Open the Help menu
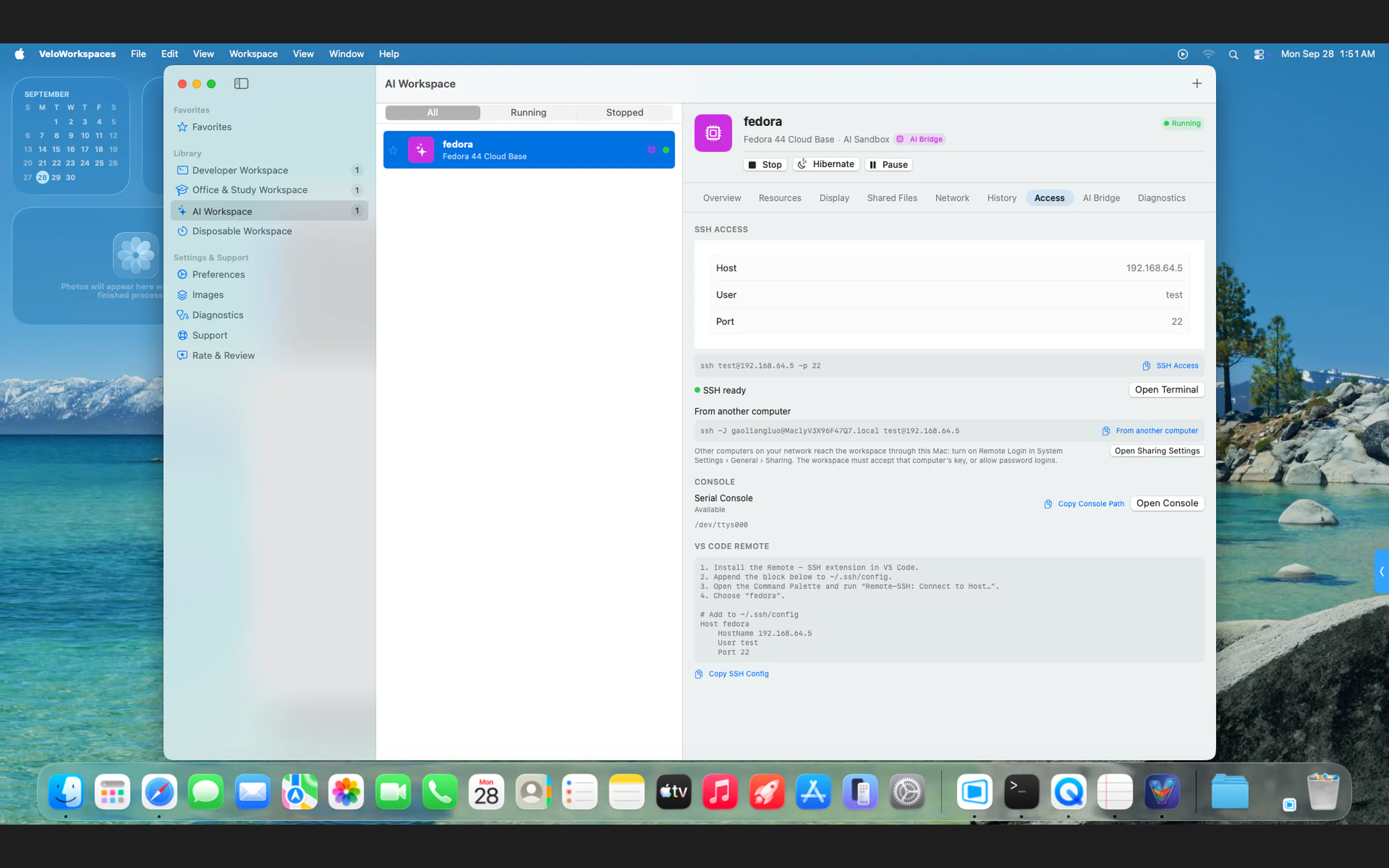1389x868 pixels. [x=389, y=54]
